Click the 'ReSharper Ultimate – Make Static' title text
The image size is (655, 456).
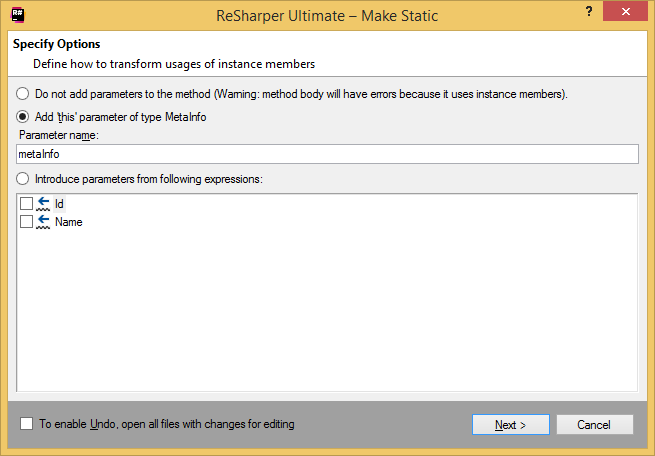tap(327, 16)
